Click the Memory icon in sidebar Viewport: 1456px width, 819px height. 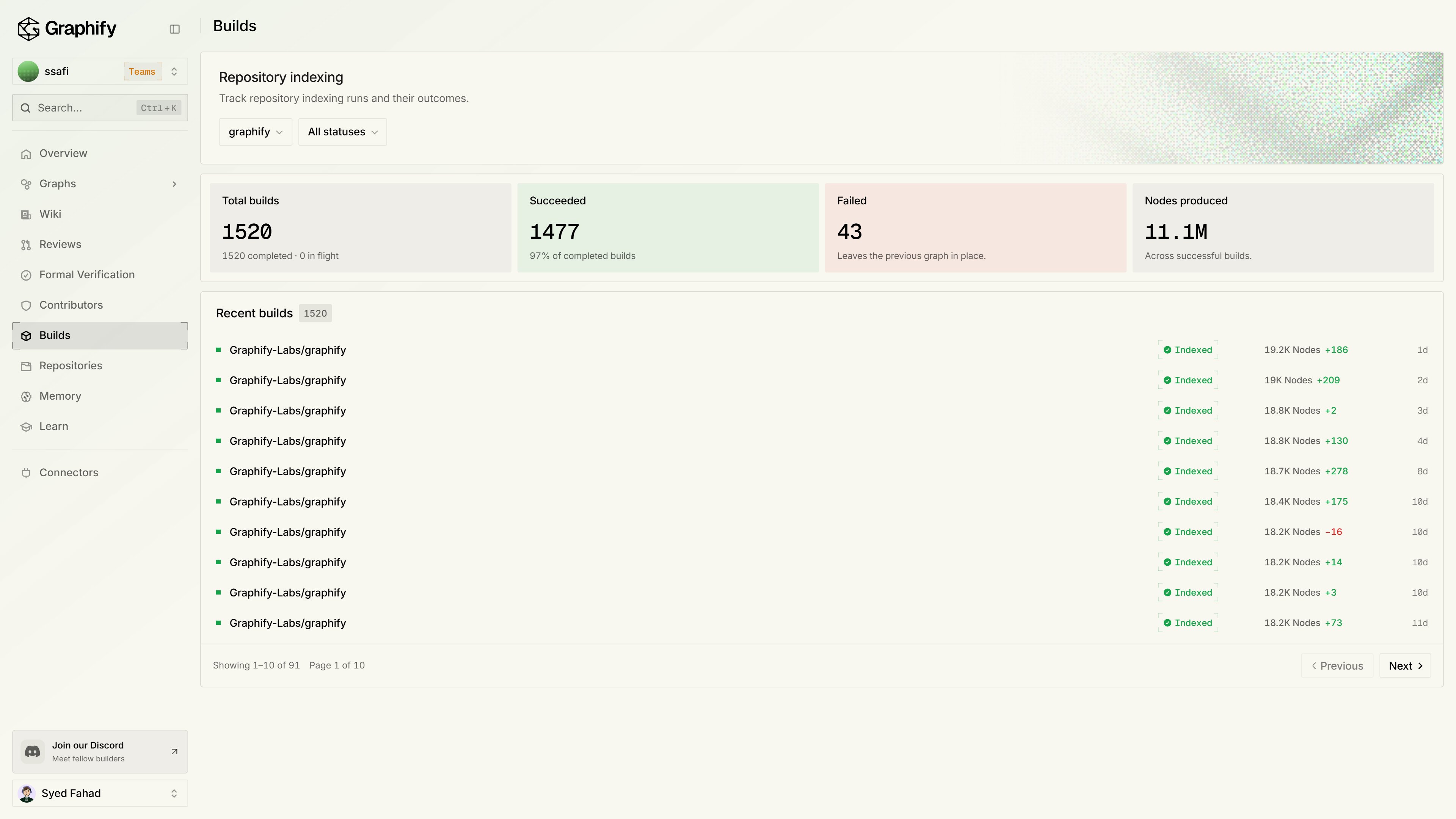tap(26, 396)
